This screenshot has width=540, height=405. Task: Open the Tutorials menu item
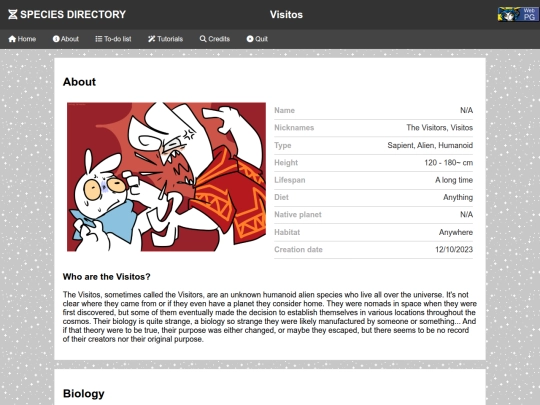pyautogui.click(x=166, y=39)
